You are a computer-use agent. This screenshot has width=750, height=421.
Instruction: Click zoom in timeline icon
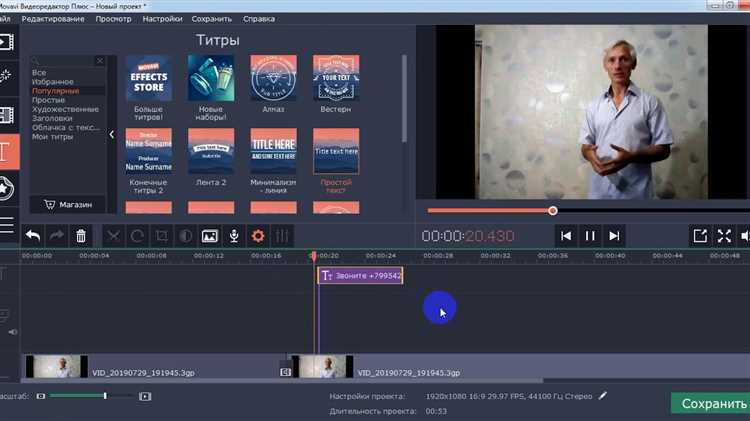click(x=145, y=396)
